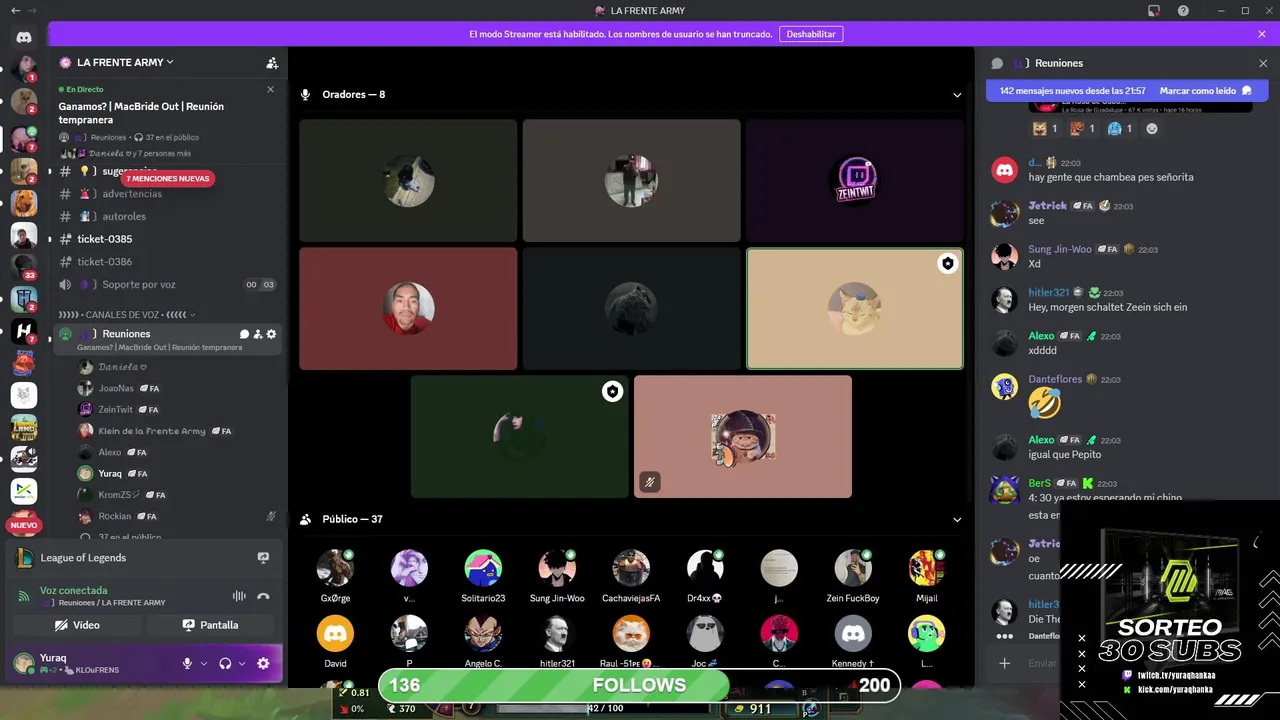Image resolution: width=1280 pixels, height=720 pixels.
Task: Add a reaction with smiley icon
Action: (x=1152, y=129)
